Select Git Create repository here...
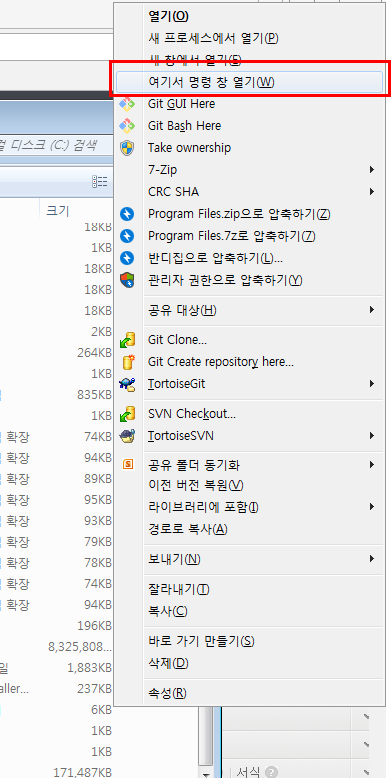The width and height of the screenshot is (391, 778). (250, 362)
